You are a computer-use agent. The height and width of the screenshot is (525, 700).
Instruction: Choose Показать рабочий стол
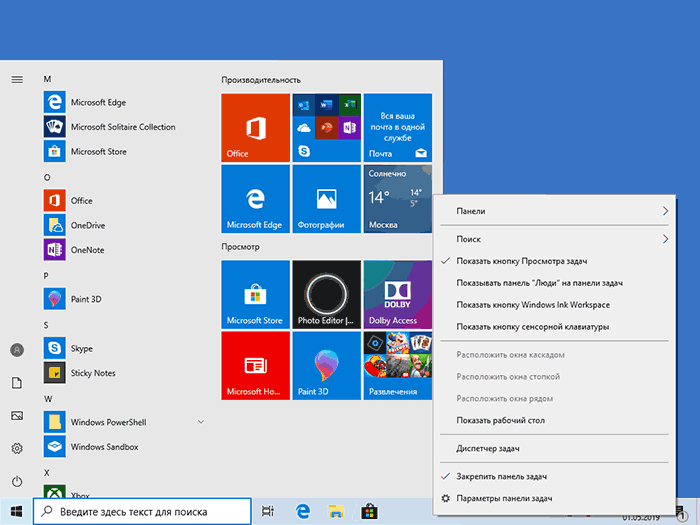coord(554,420)
